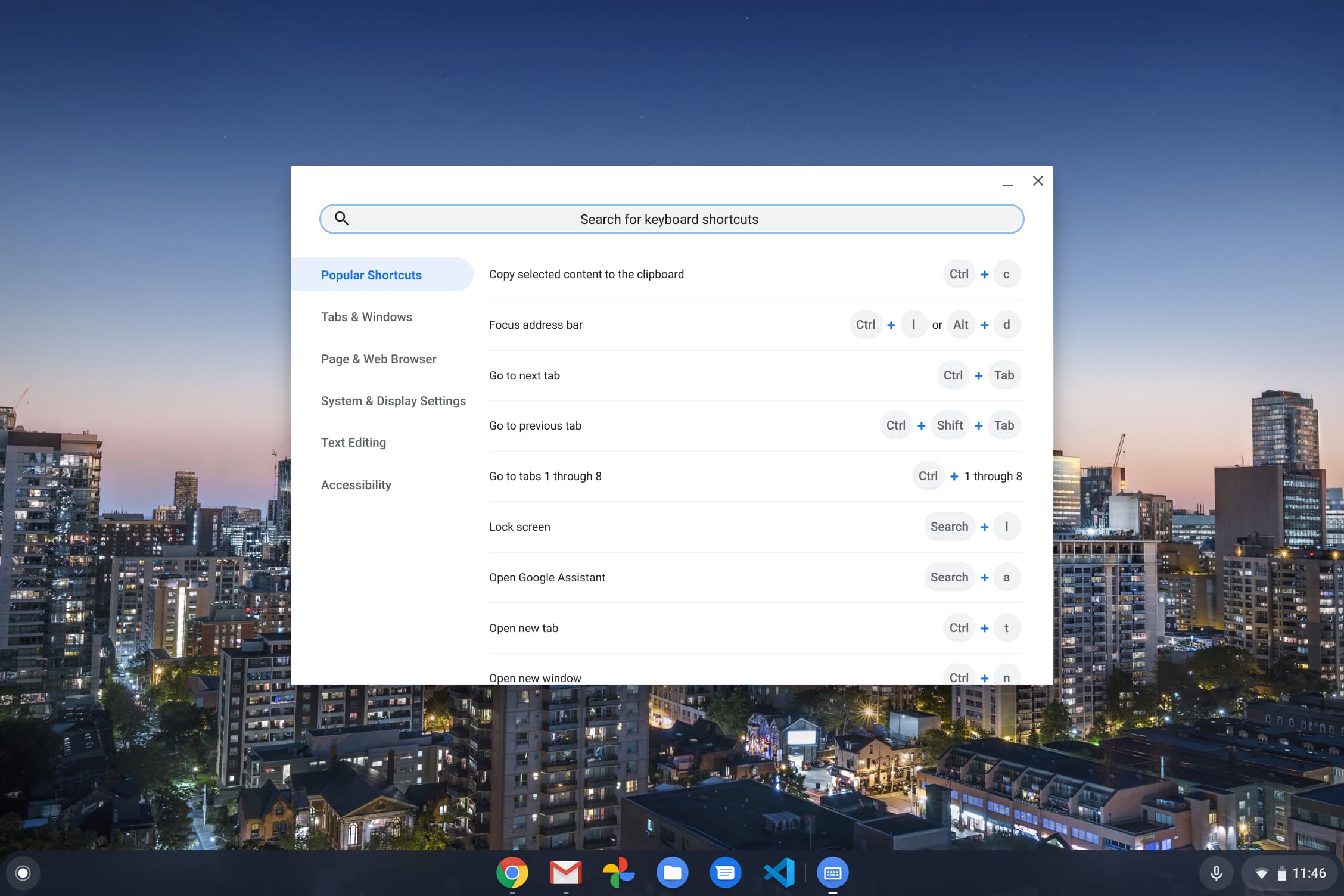Click 'Open new tab' text
The width and height of the screenshot is (1344, 896).
523,628
